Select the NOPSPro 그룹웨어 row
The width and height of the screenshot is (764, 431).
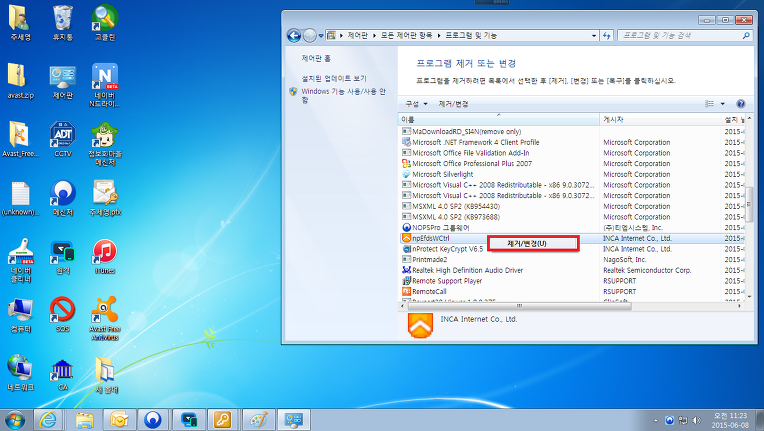click(x=573, y=227)
